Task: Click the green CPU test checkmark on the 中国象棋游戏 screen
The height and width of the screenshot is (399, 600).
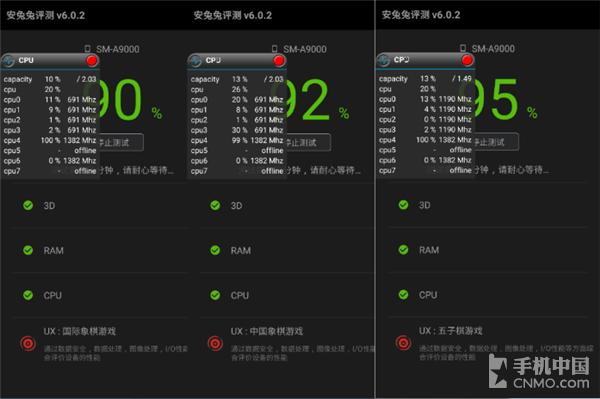Action: [x=215, y=295]
